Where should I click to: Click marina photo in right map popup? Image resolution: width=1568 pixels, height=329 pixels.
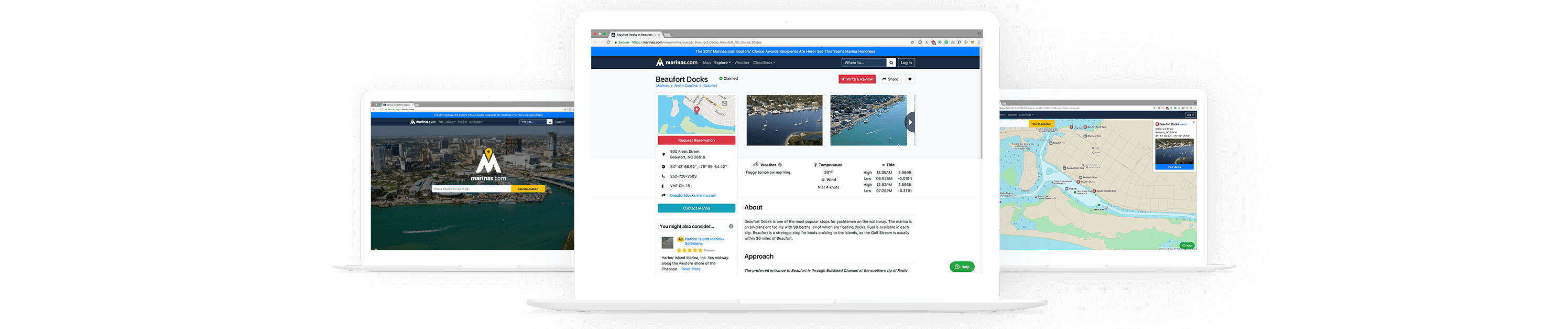click(1174, 152)
